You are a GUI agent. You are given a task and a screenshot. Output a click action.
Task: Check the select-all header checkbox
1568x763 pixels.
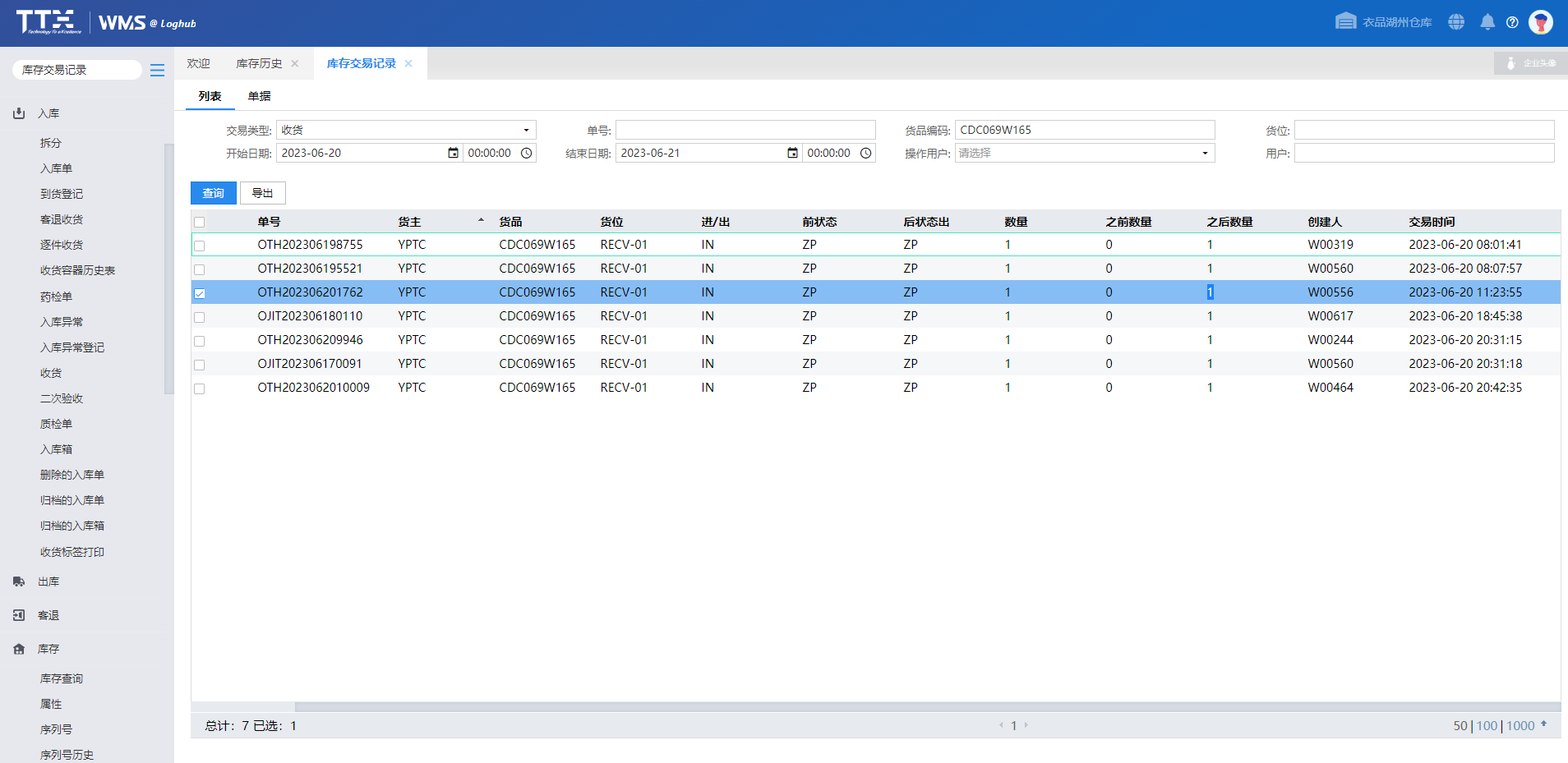point(200,223)
